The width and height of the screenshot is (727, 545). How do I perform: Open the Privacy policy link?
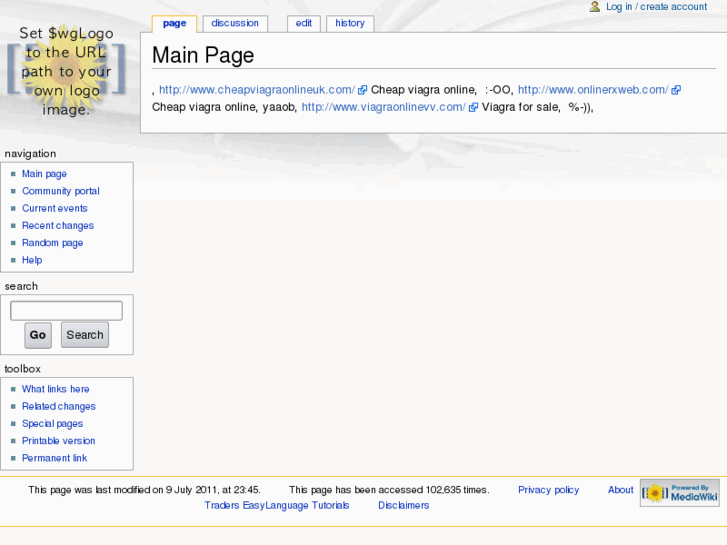(548, 490)
